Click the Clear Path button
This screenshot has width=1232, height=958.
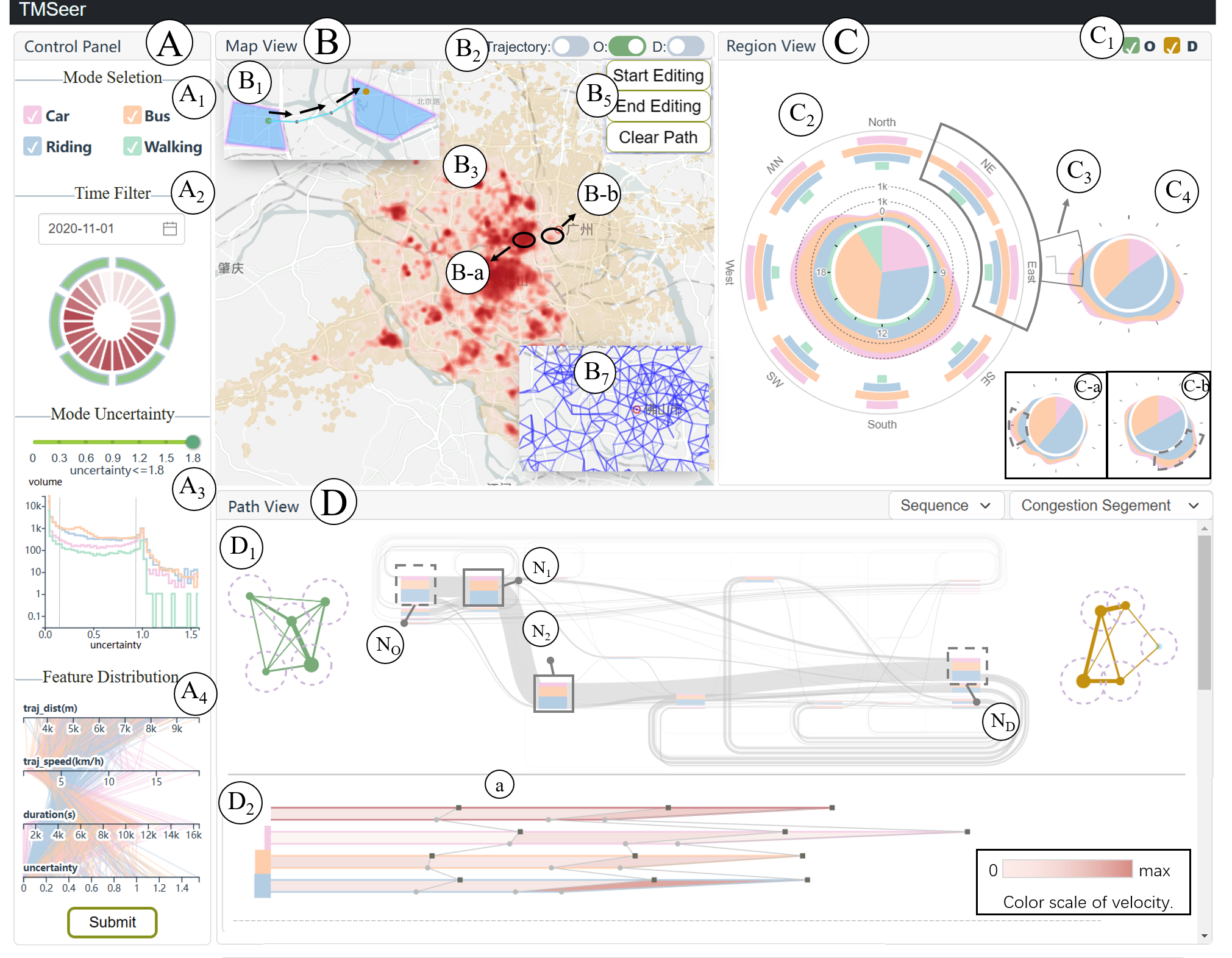[x=658, y=137]
